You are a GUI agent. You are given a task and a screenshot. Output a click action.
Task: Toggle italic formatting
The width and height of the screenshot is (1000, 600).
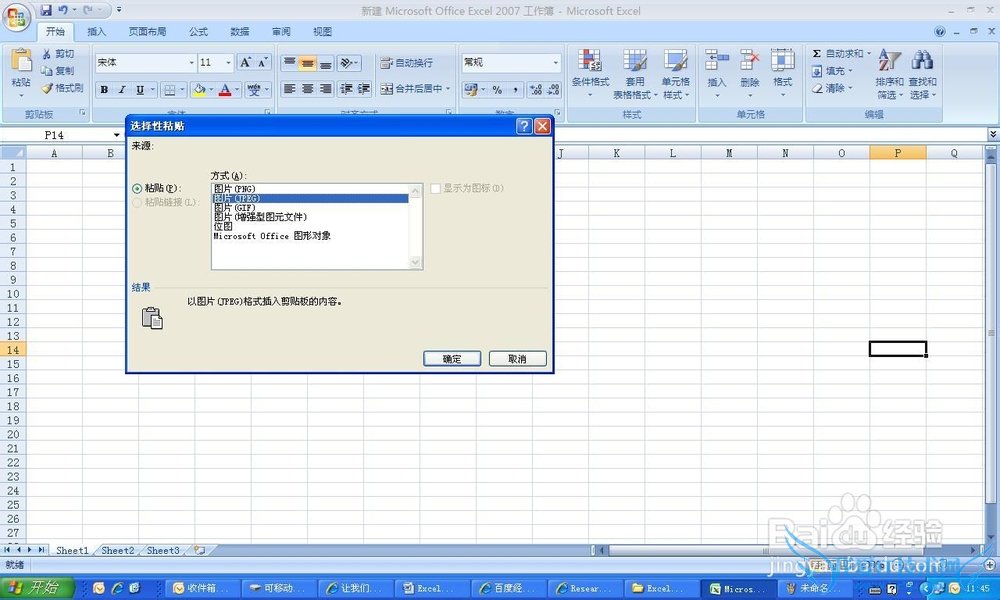(121, 90)
